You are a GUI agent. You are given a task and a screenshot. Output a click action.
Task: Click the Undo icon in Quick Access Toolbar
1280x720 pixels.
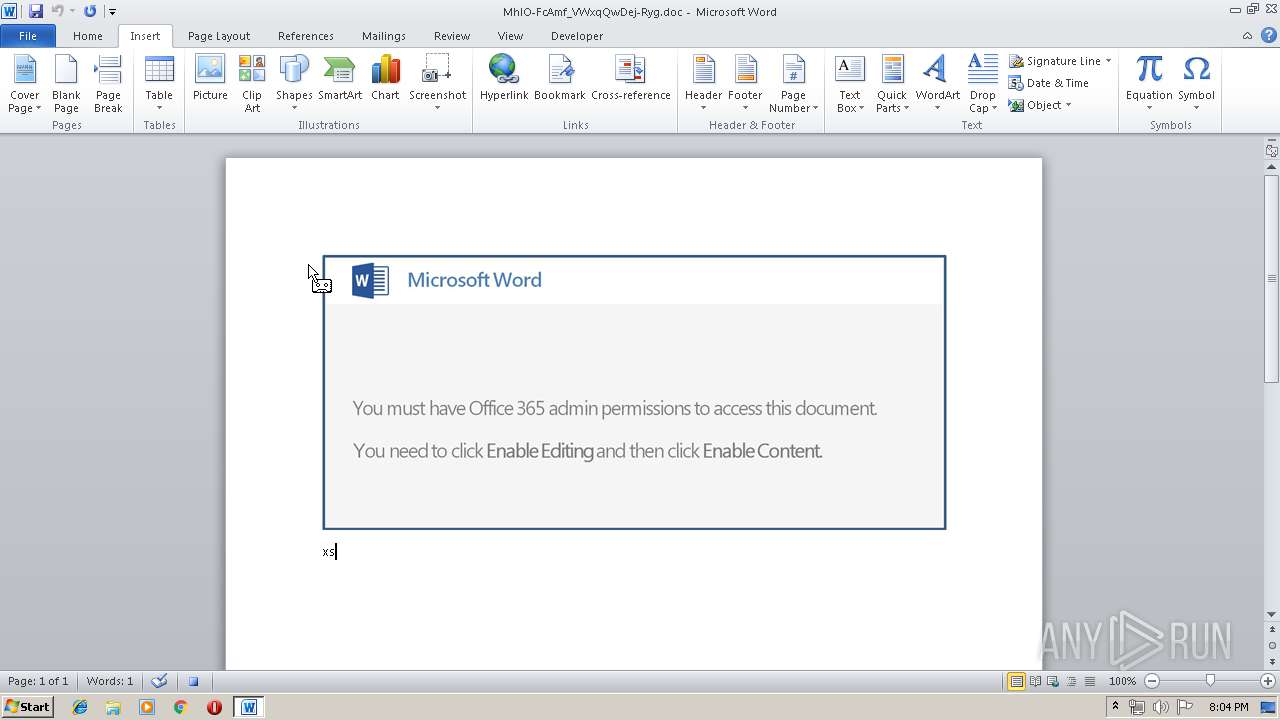(x=57, y=11)
